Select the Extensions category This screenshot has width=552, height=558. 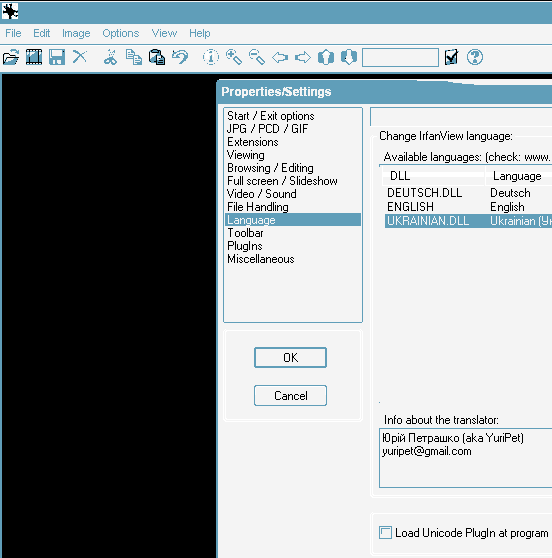coord(293,142)
